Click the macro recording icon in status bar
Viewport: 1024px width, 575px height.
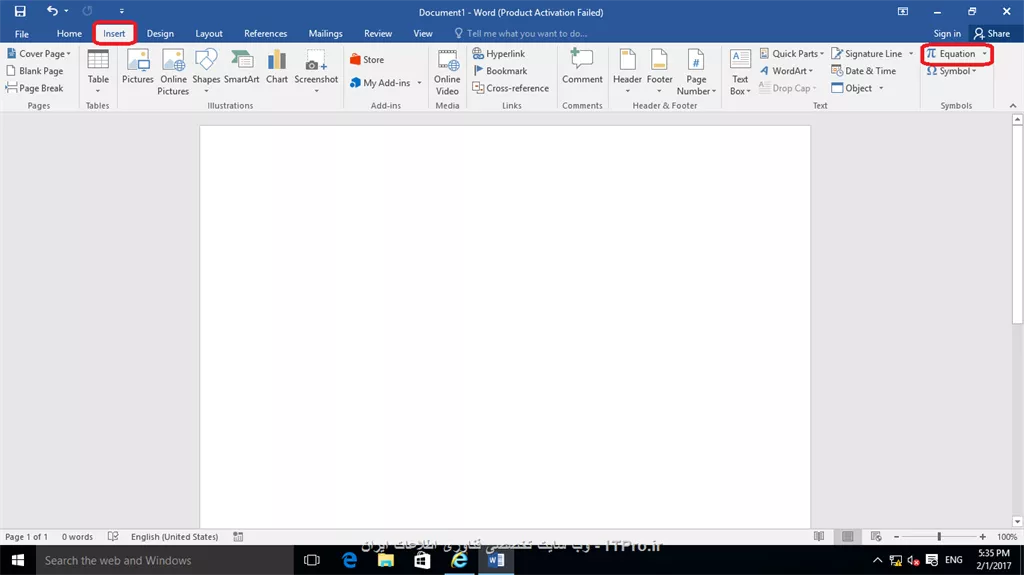pyautogui.click(x=238, y=536)
